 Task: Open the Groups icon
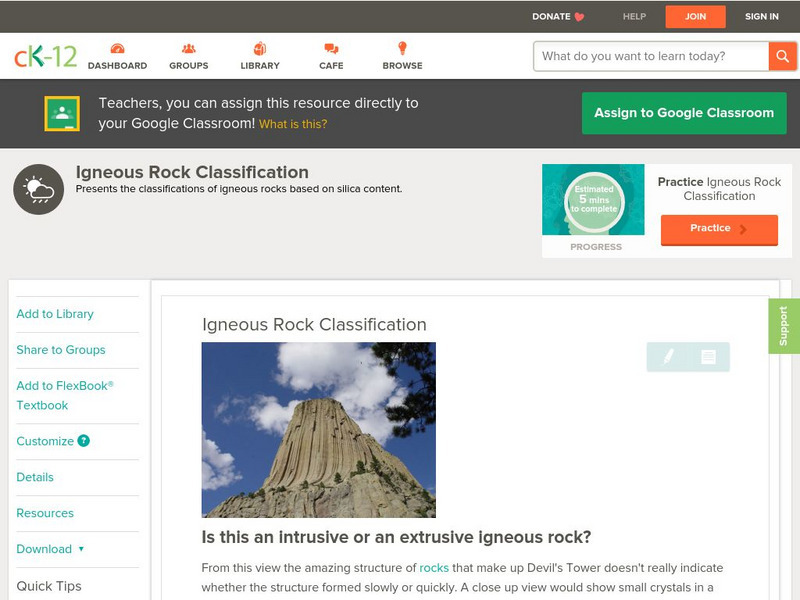click(x=188, y=49)
